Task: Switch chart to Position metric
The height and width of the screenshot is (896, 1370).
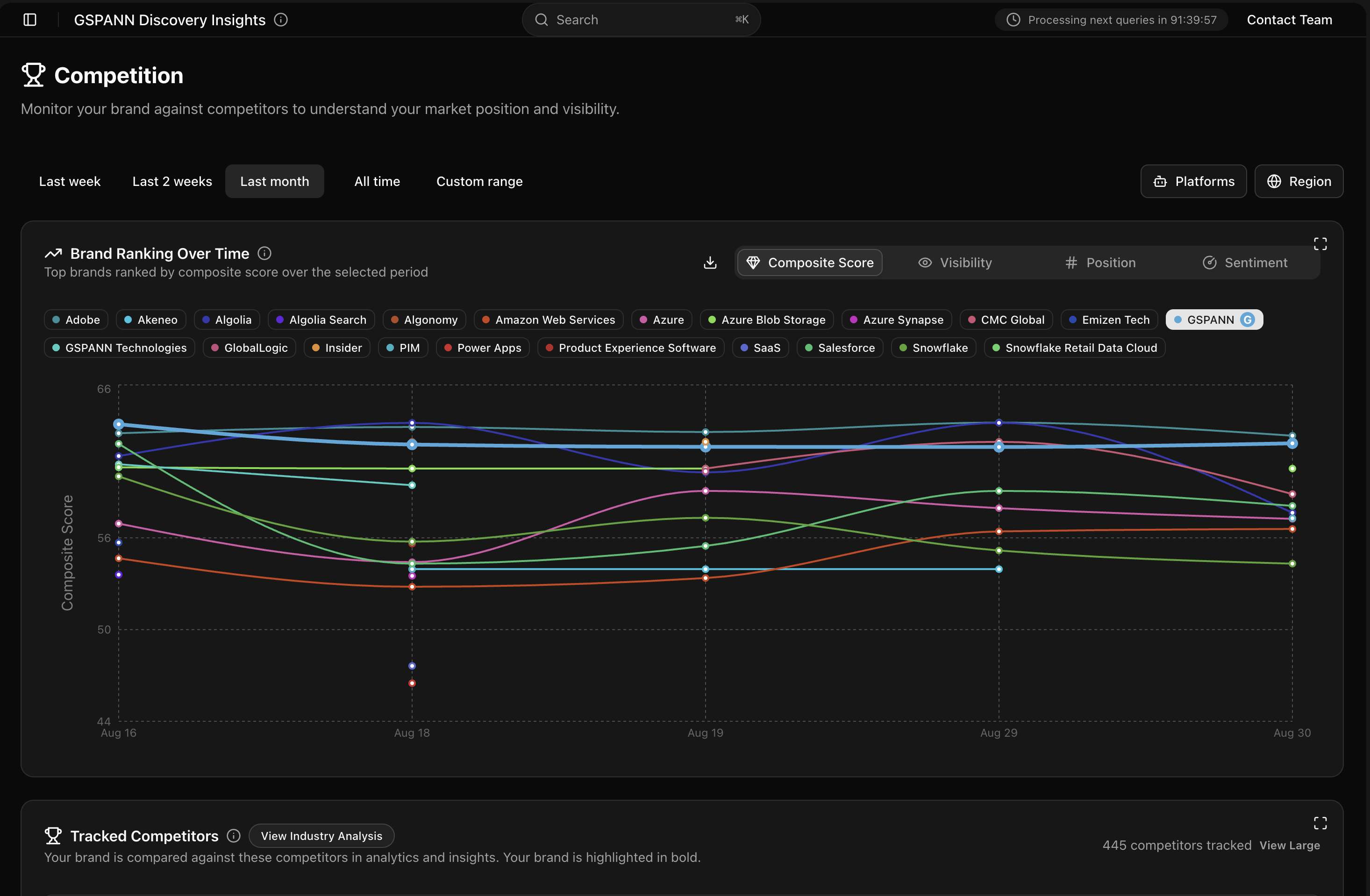Action: pos(1100,263)
